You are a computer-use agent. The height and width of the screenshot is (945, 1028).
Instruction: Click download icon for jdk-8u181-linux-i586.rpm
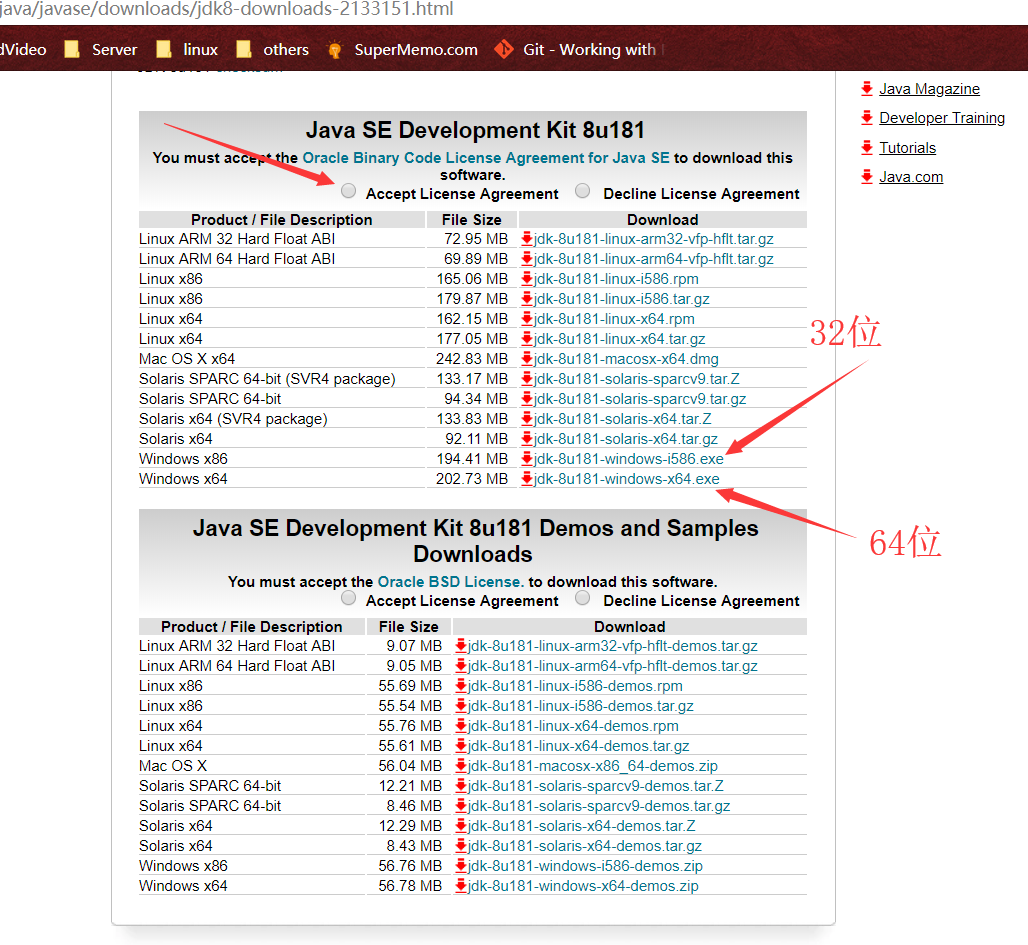tap(526, 279)
